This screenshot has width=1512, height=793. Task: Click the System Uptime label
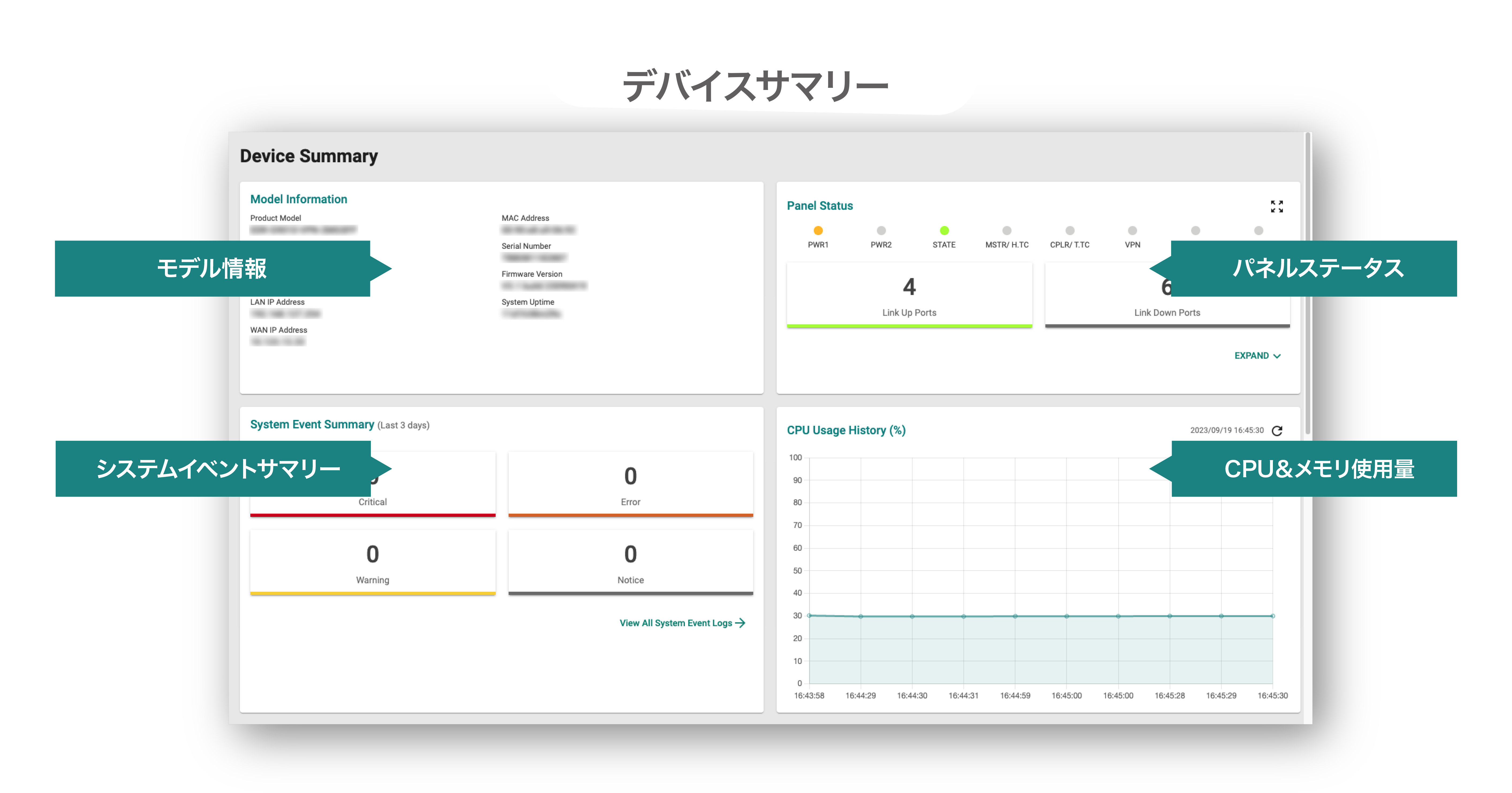tap(528, 302)
